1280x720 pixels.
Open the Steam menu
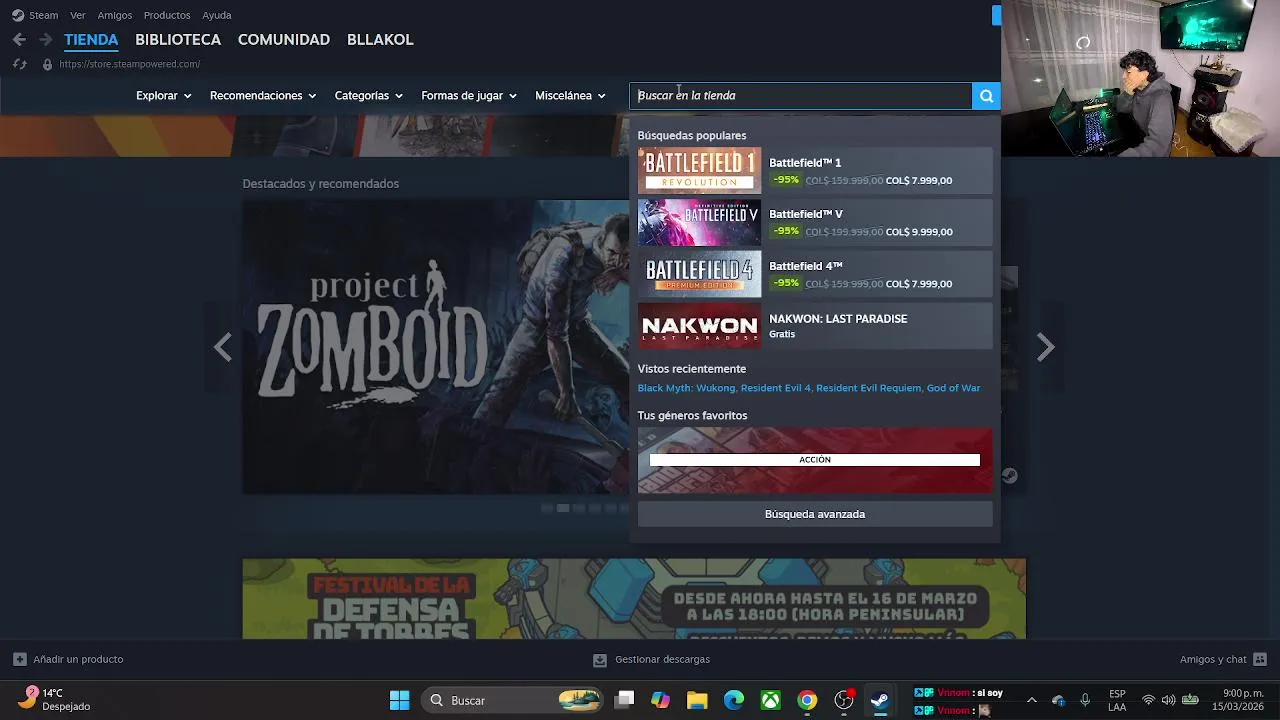(44, 15)
